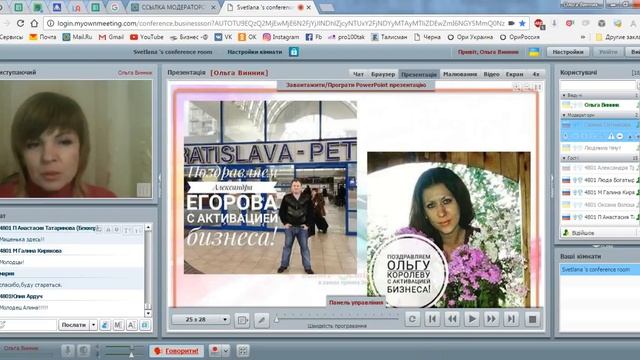Select the pencil annotation tool
The height and width of the screenshot is (360, 640).
click(x=262, y=320)
